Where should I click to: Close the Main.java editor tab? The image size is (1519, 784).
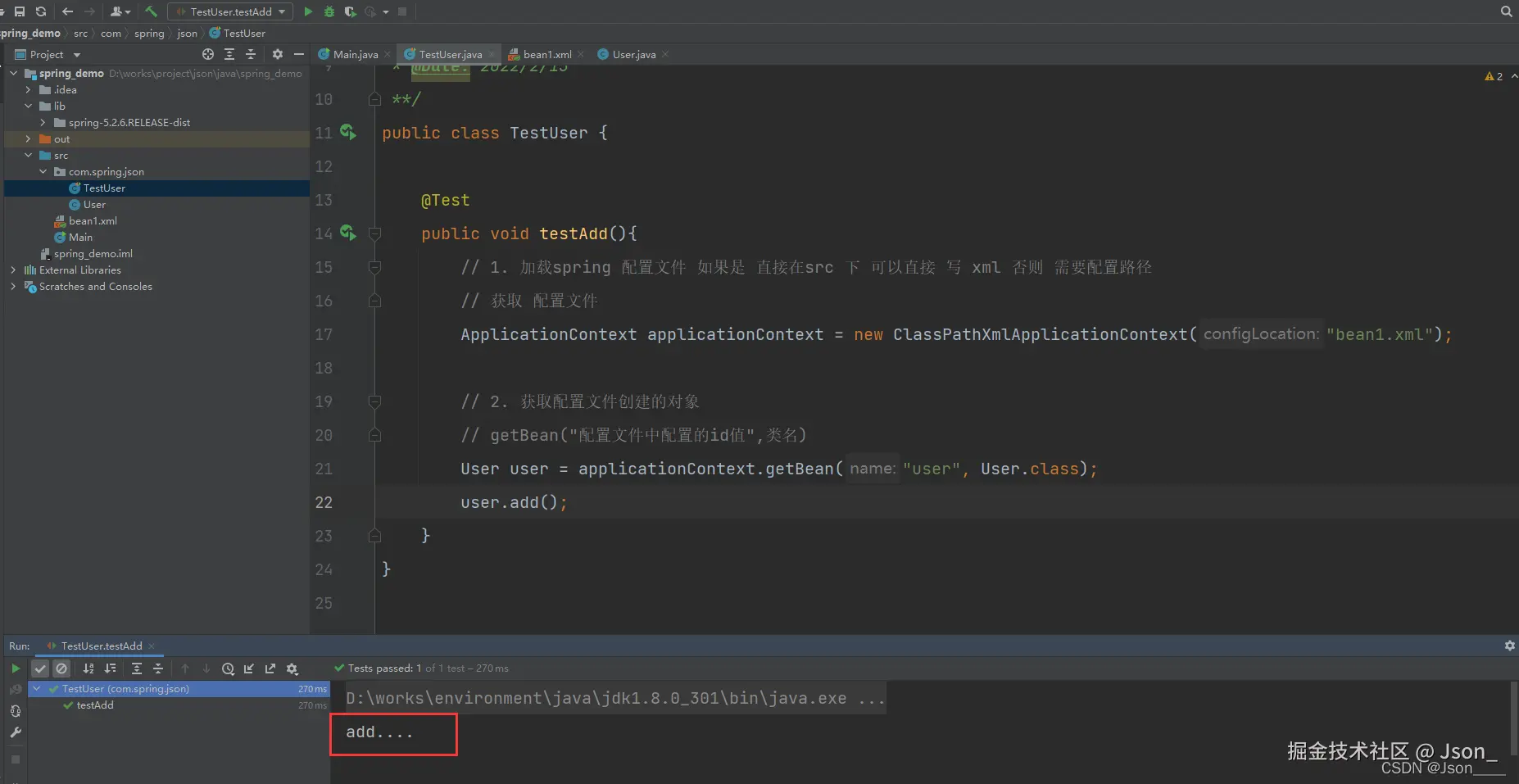(x=388, y=54)
